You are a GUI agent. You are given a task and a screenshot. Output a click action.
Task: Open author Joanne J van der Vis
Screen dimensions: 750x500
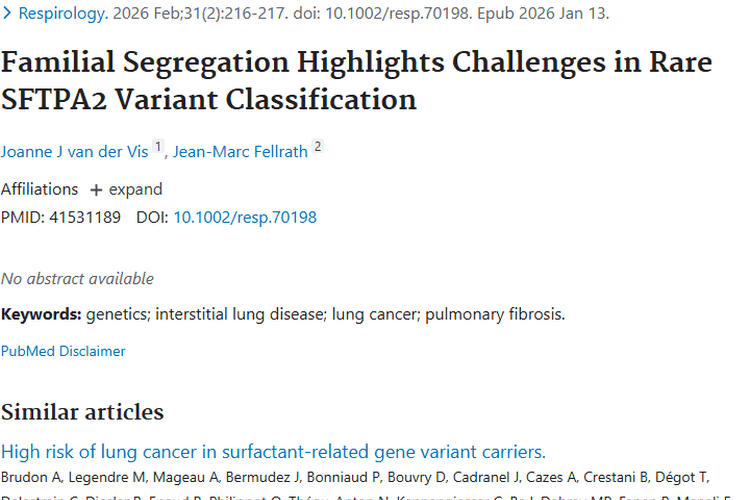75,152
